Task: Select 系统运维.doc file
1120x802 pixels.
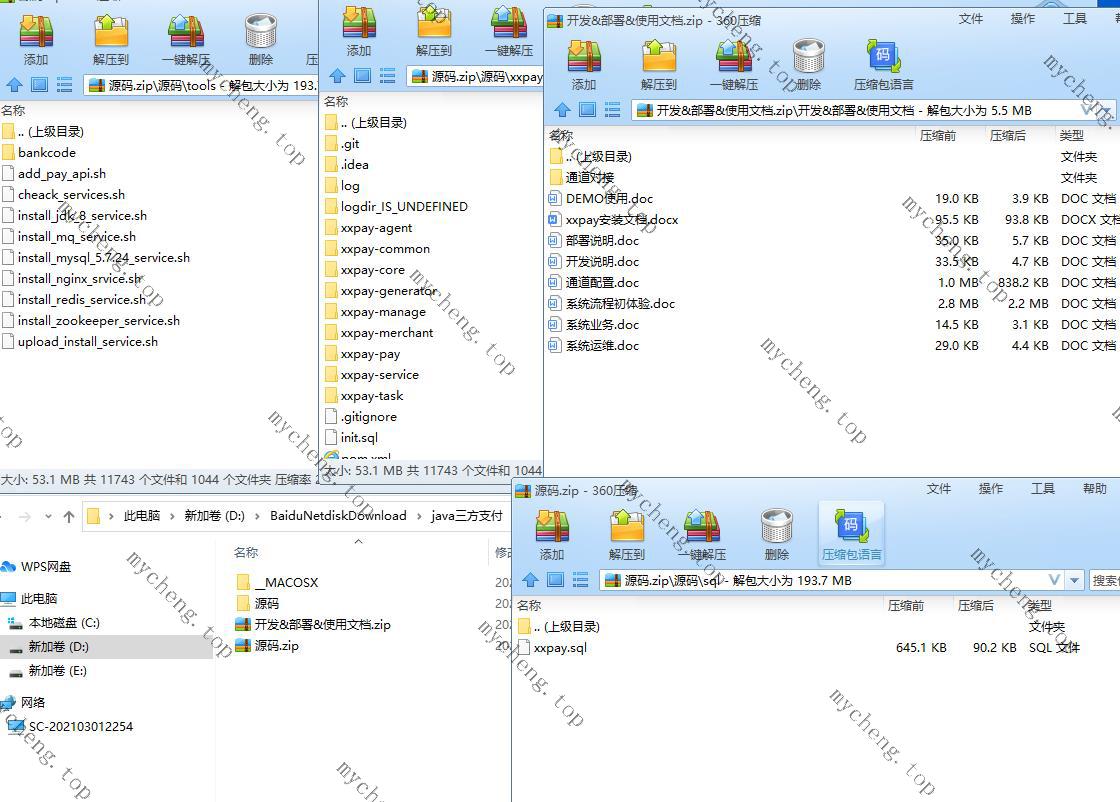Action: click(x=602, y=346)
